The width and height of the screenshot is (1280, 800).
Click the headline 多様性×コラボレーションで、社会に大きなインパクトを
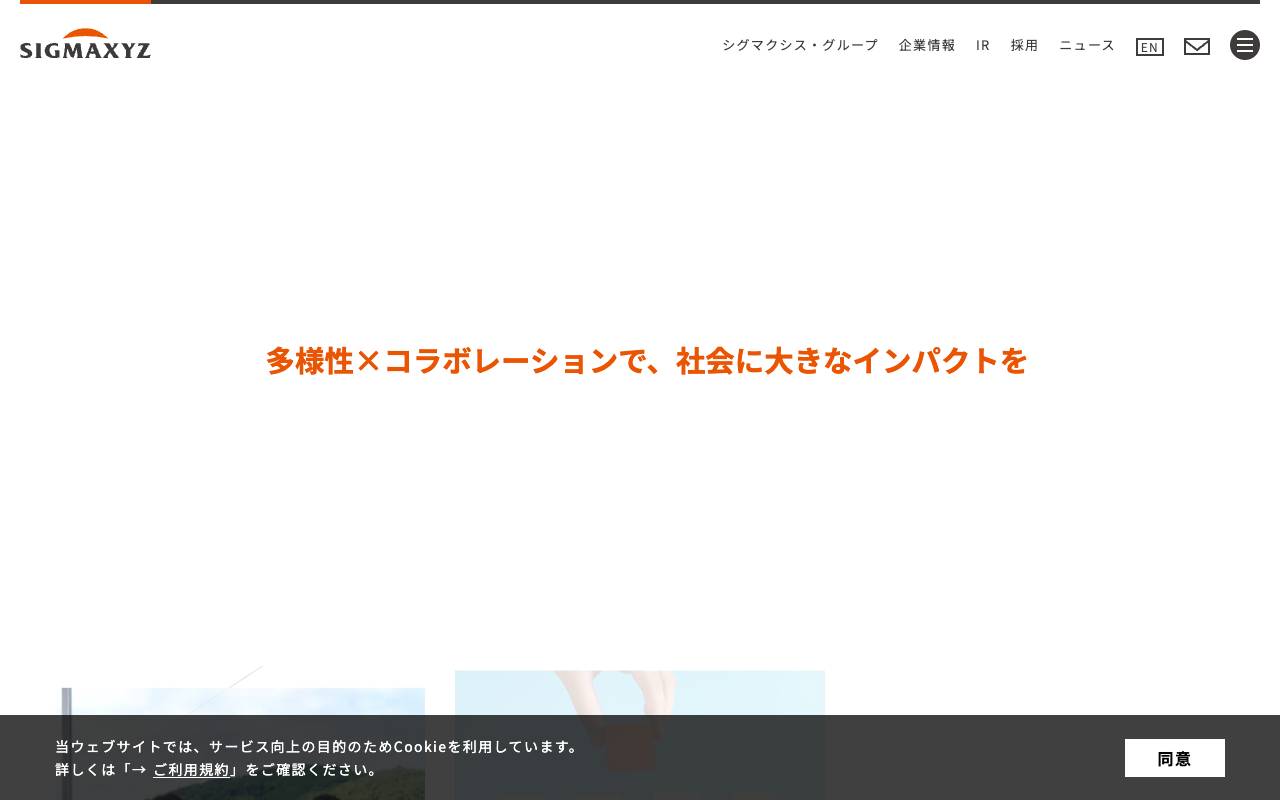(646, 360)
